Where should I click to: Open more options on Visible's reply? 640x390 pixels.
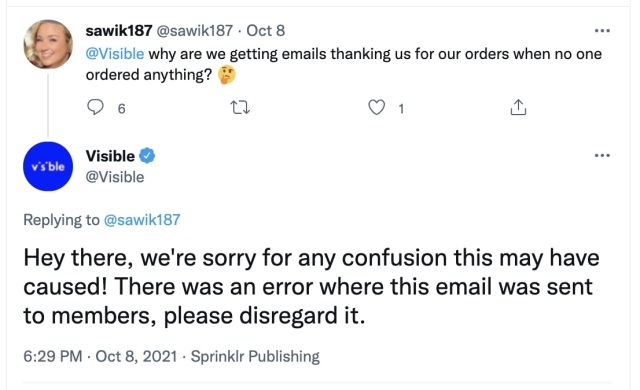[x=602, y=155]
